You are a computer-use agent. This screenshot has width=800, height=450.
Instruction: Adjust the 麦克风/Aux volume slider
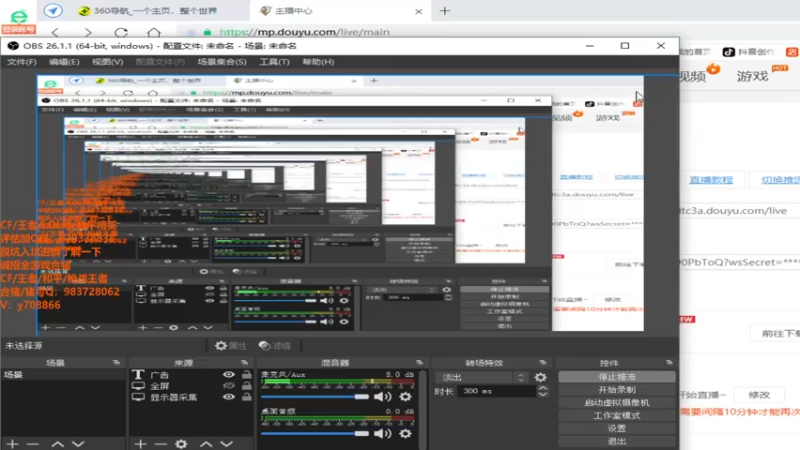315,396
